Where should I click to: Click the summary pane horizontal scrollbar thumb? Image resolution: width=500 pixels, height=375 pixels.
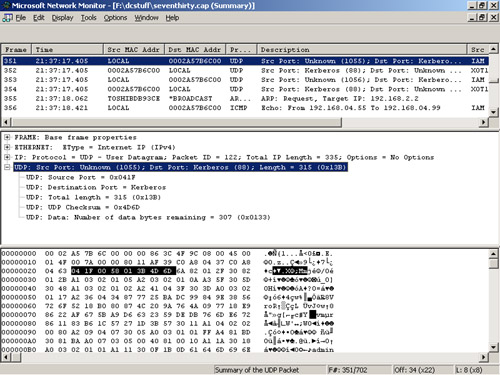coord(177,122)
